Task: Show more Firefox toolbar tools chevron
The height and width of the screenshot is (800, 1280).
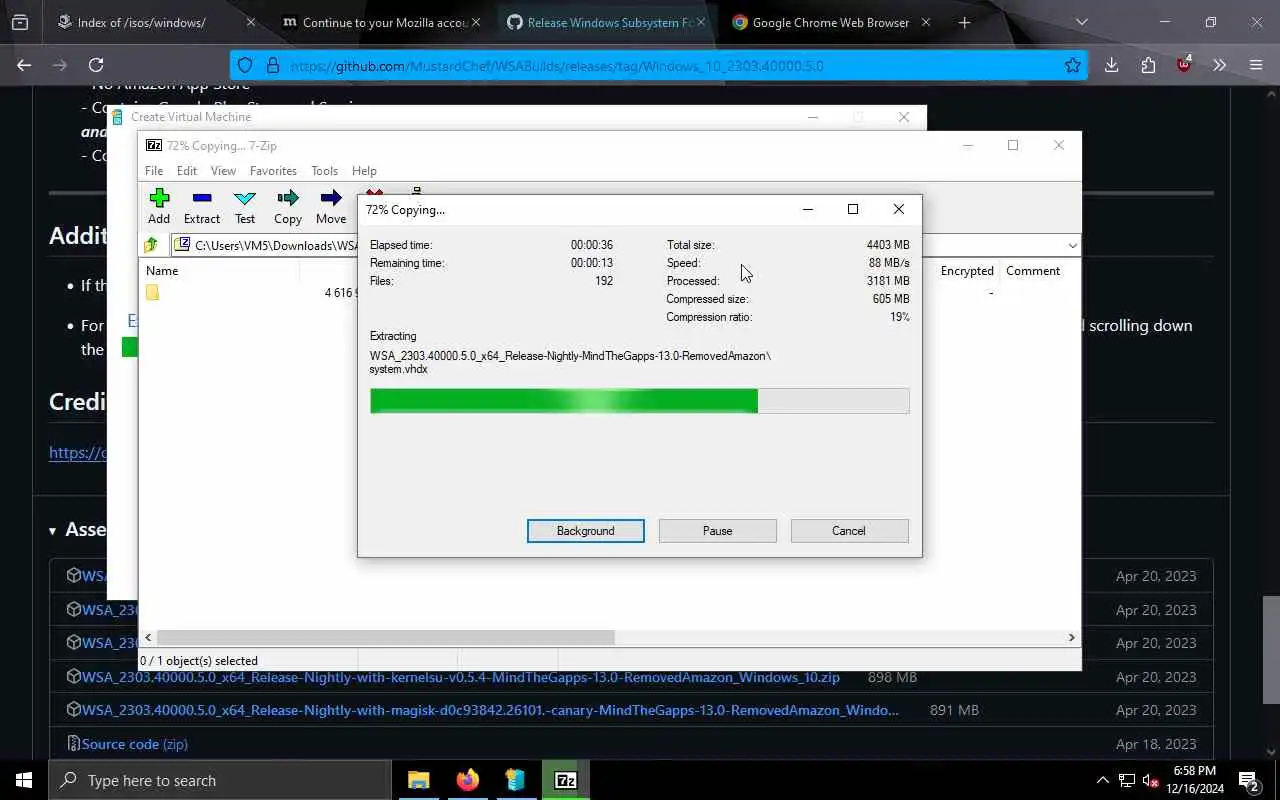Action: (1220, 65)
